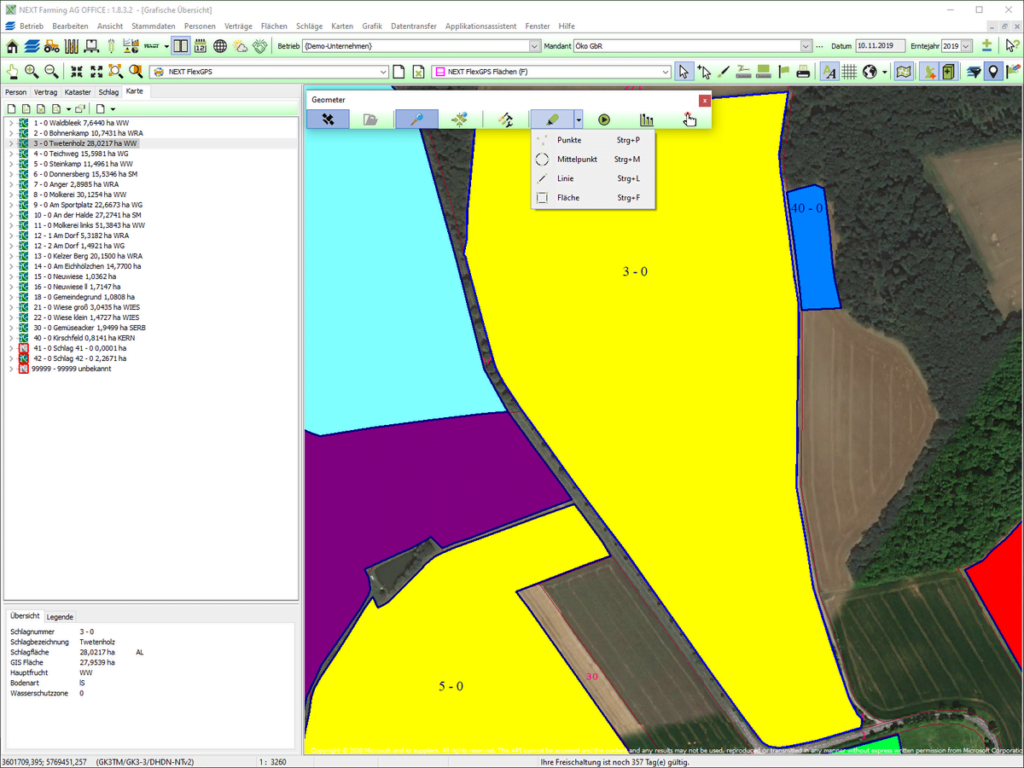Viewport: 1024px width, 768px height.
Task: Open the statistics chart icon in Geometer
Action: (x=647, y=117)
